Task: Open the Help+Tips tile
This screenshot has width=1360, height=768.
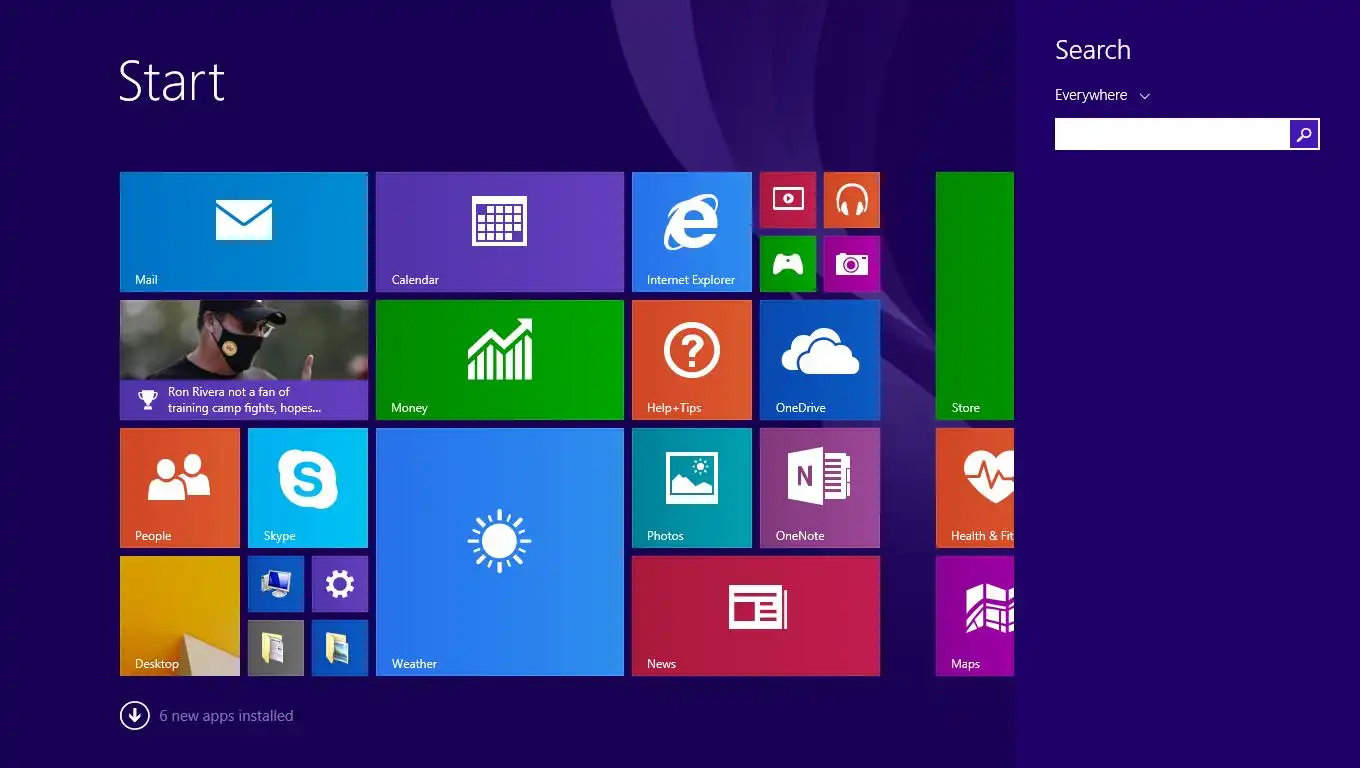Action: [692, 360]
